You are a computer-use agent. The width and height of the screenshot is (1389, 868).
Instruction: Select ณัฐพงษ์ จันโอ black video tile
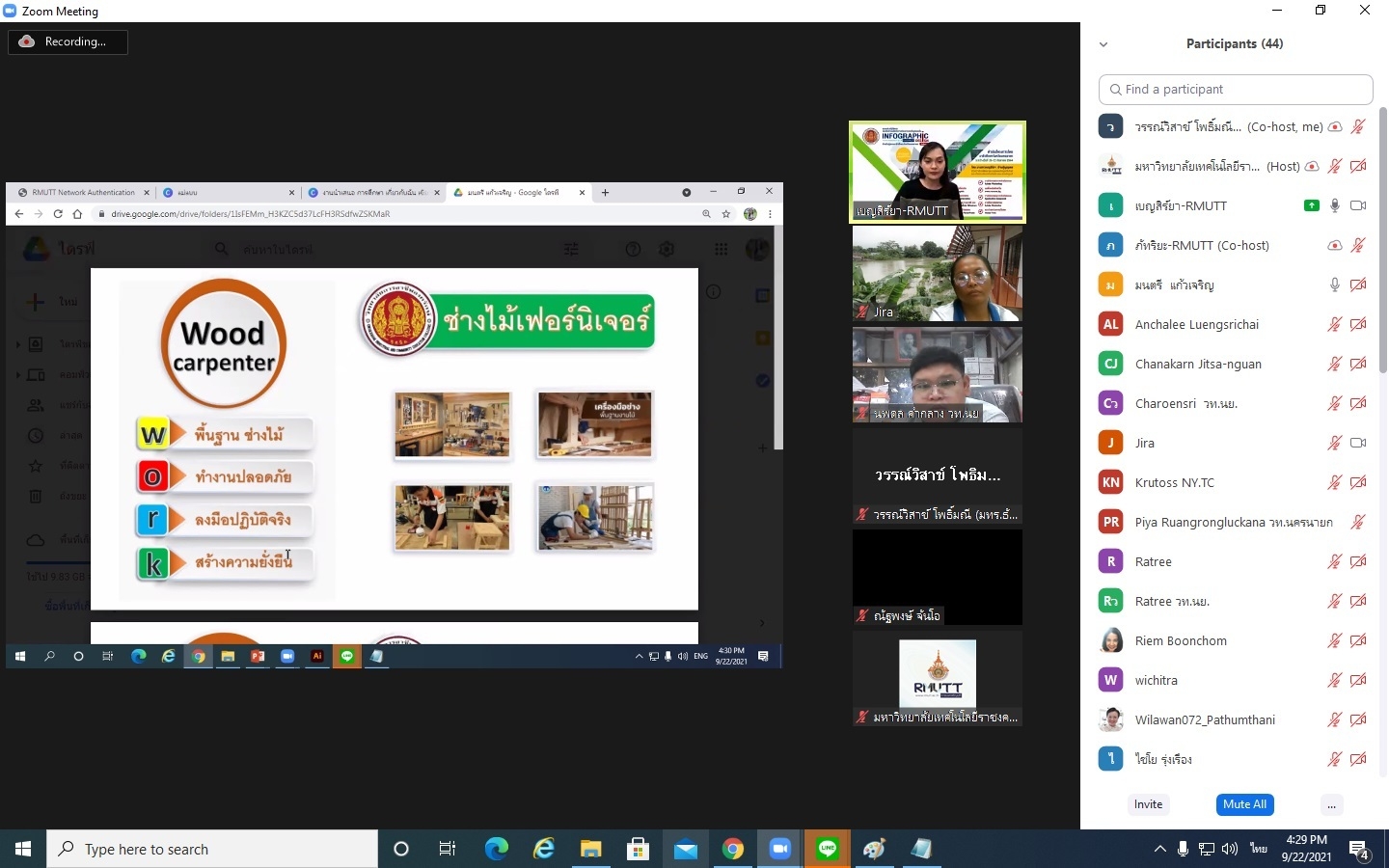pyautogui.click(x=938, y=578)
